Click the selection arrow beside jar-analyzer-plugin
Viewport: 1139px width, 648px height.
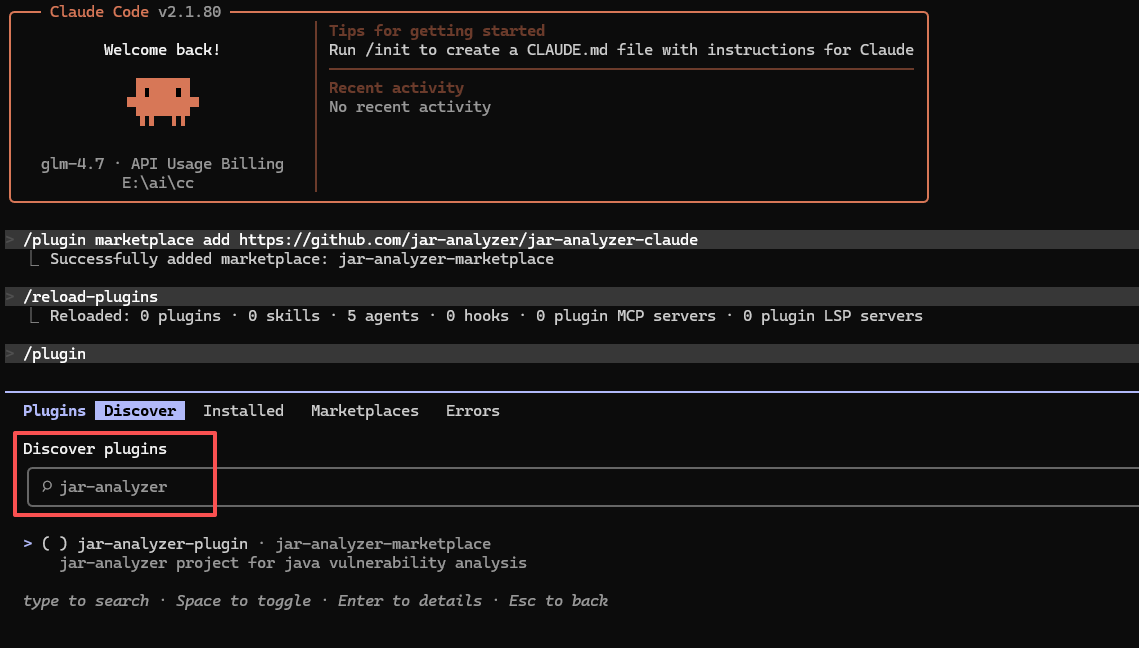click(28, 543)
